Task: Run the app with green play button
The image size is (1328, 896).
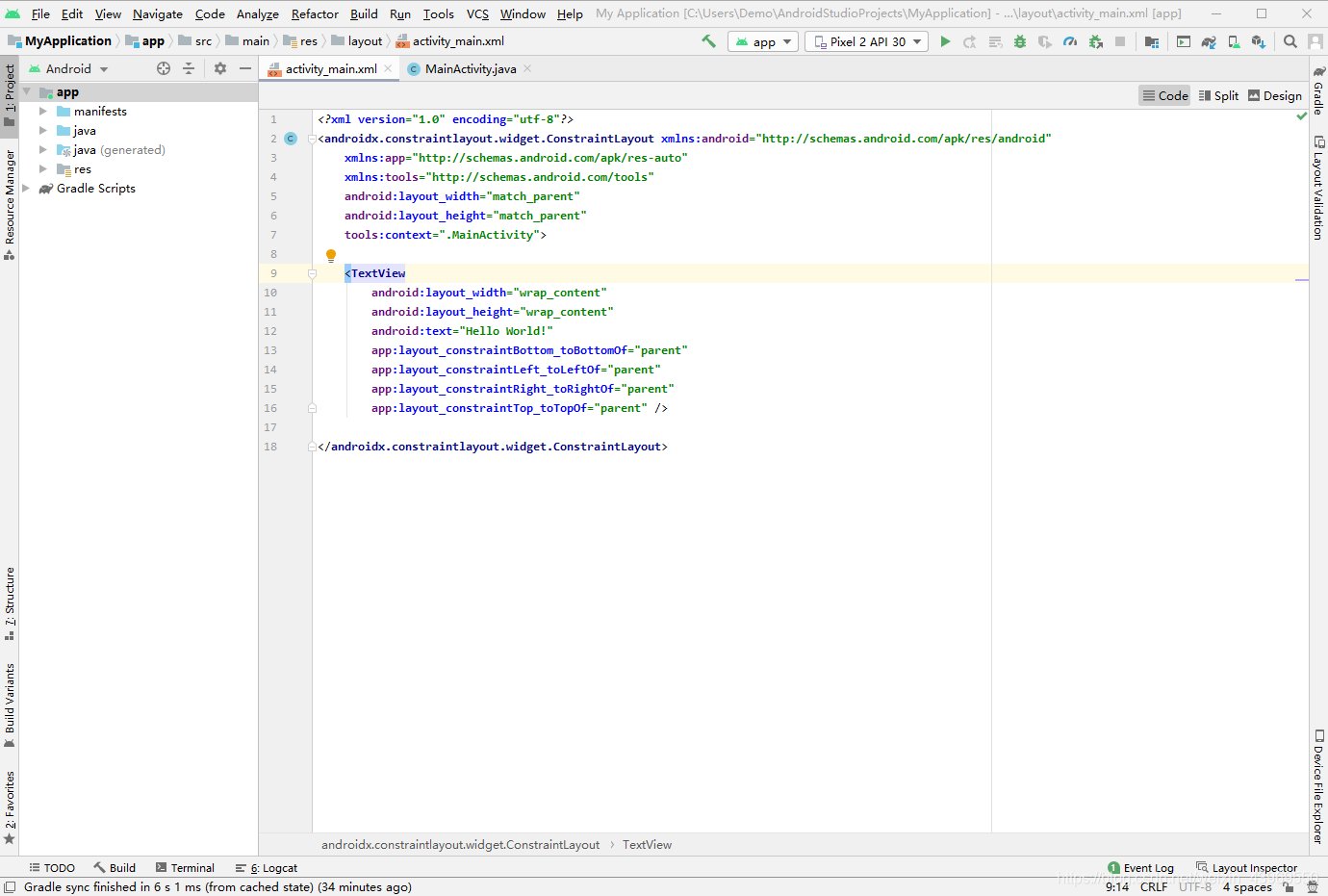Action: point(945,41)
